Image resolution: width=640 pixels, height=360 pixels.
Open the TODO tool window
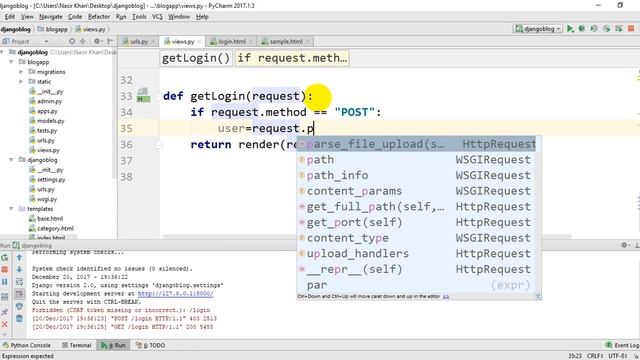tap(150, 345)
